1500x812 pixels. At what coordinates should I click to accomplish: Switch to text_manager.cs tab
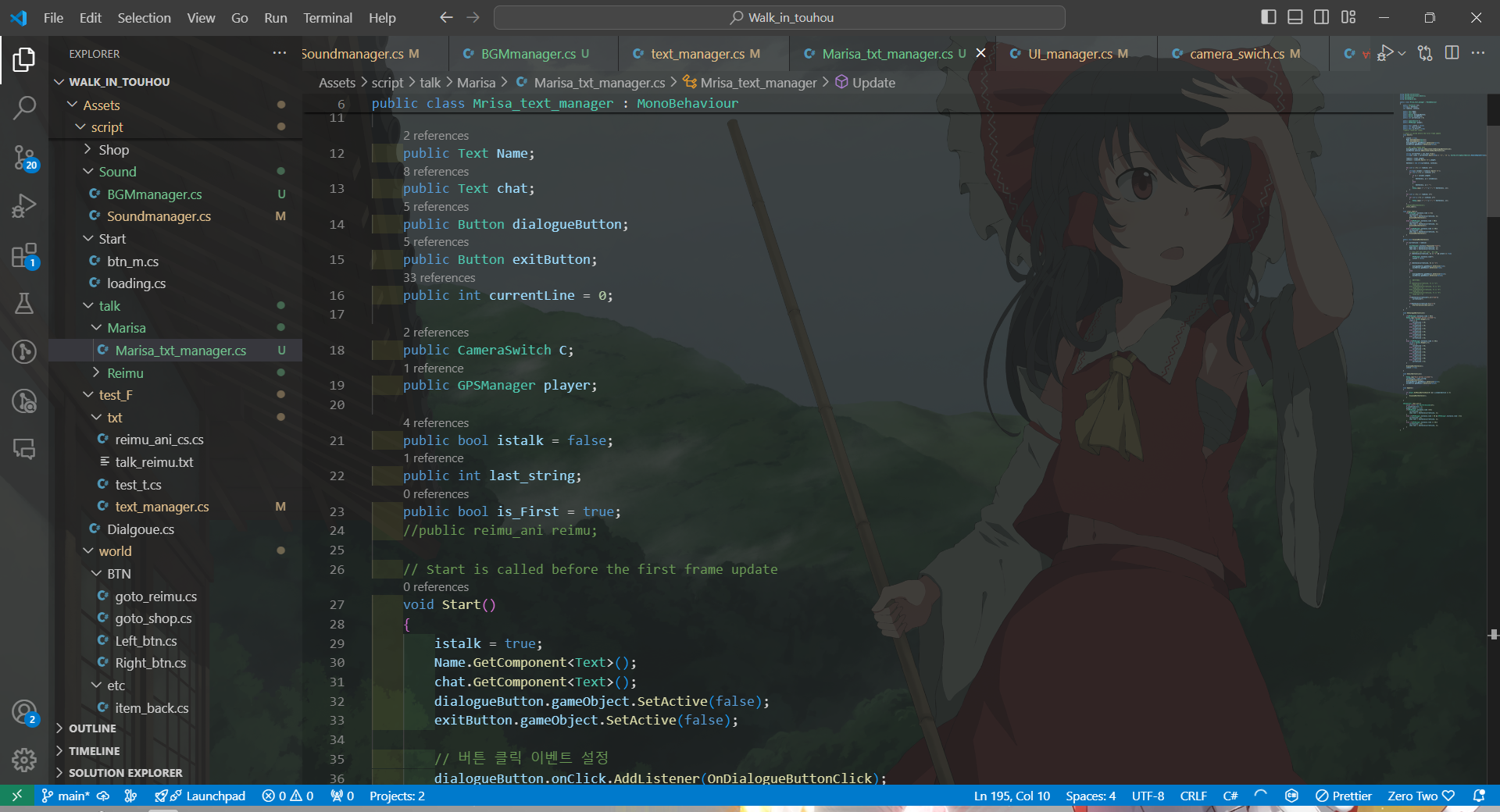[703, 53]
